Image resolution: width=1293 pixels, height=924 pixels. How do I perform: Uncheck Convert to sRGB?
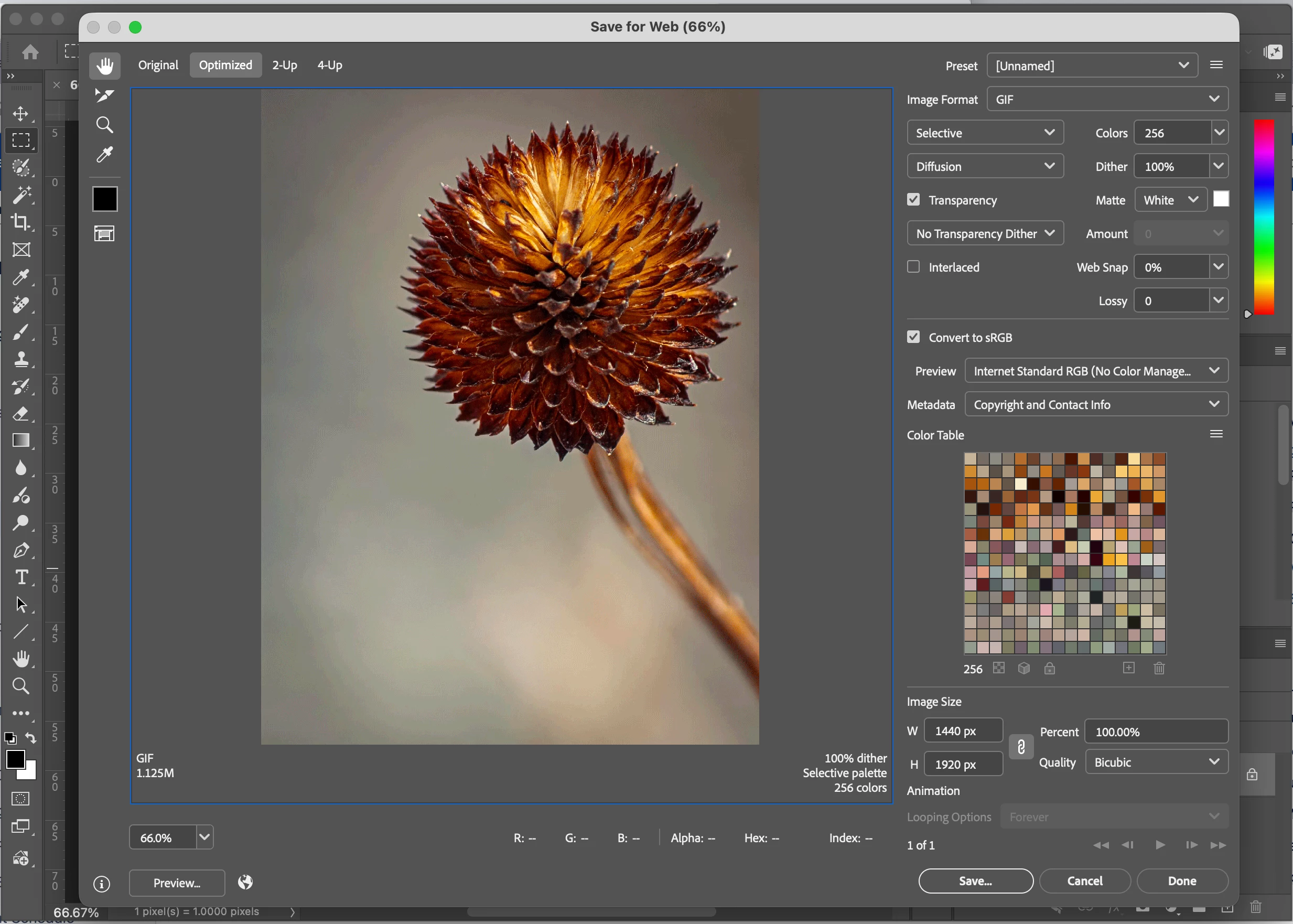913,337
